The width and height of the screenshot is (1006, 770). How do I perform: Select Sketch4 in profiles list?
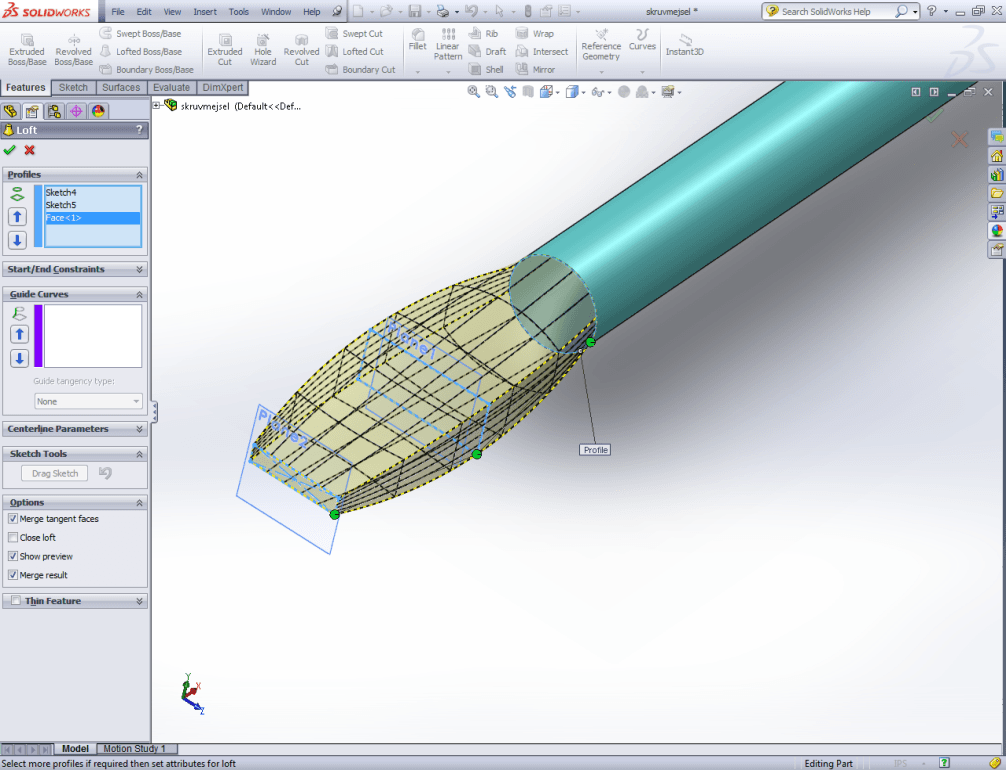[x=92, y=192]
